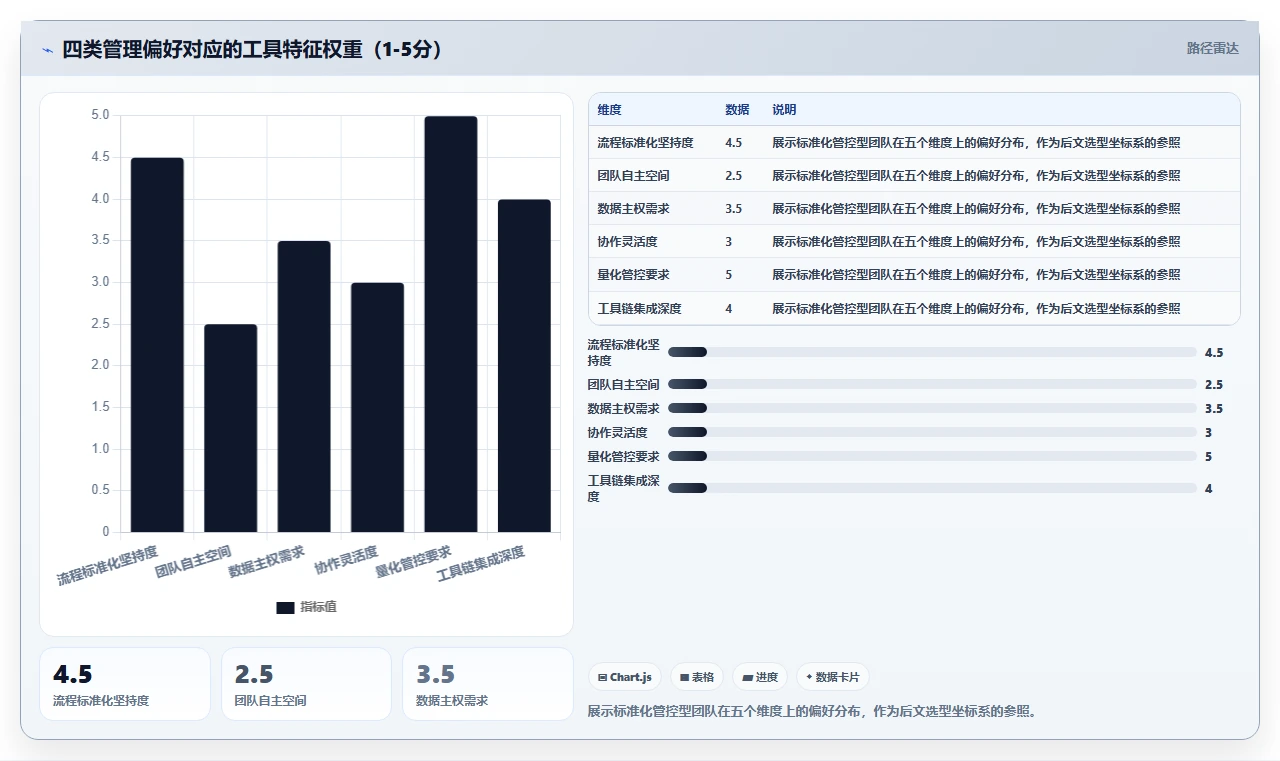
Task: Click the Chart.js chip
Action: click(625, 677)
